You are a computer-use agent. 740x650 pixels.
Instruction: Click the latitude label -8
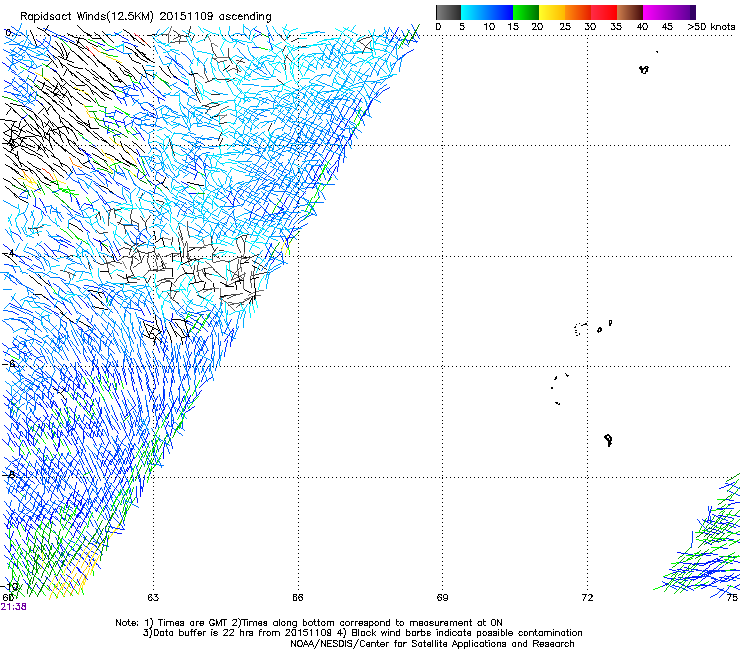(8, 474)
